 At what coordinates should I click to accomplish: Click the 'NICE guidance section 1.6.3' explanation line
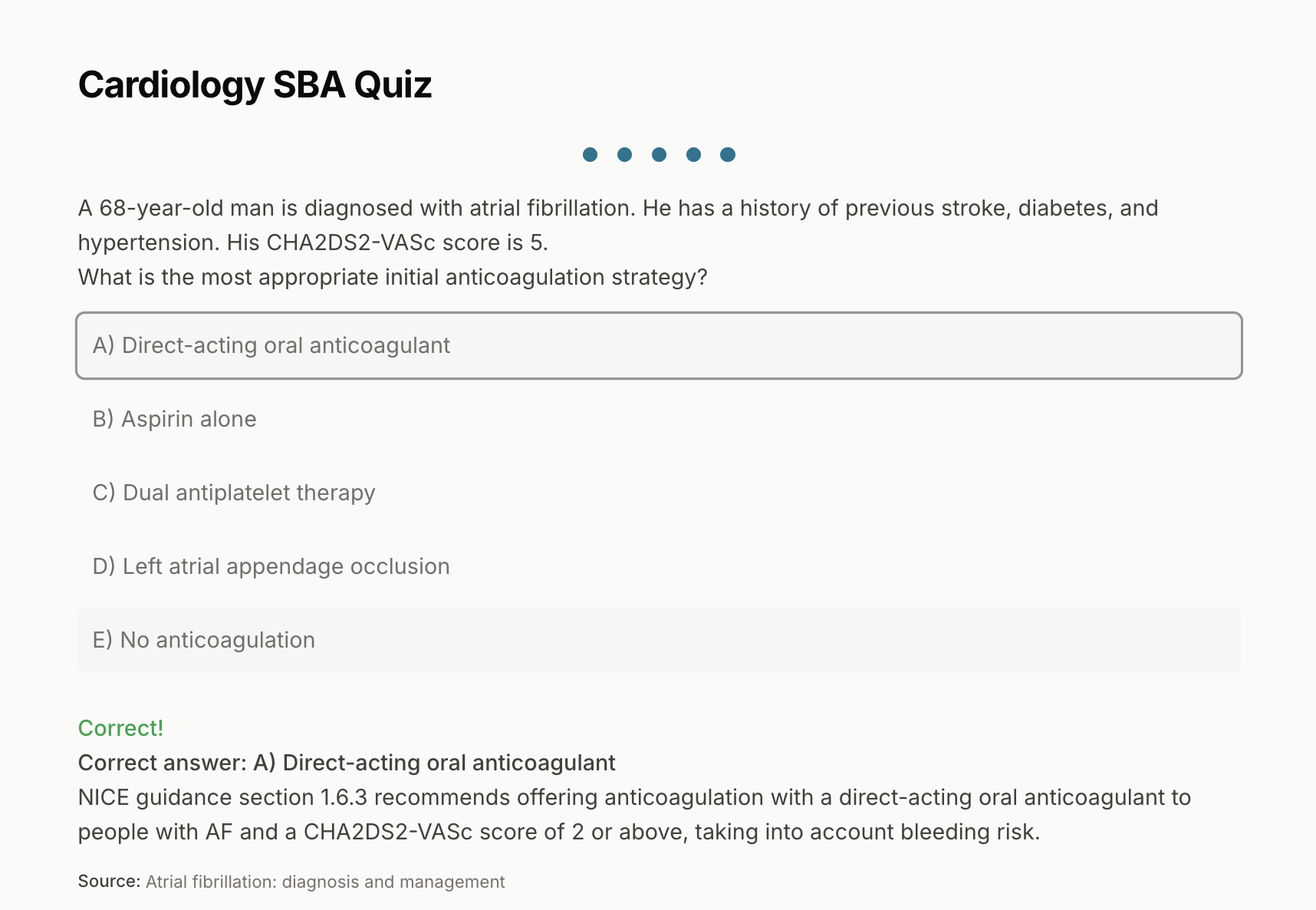coord(633,797)
